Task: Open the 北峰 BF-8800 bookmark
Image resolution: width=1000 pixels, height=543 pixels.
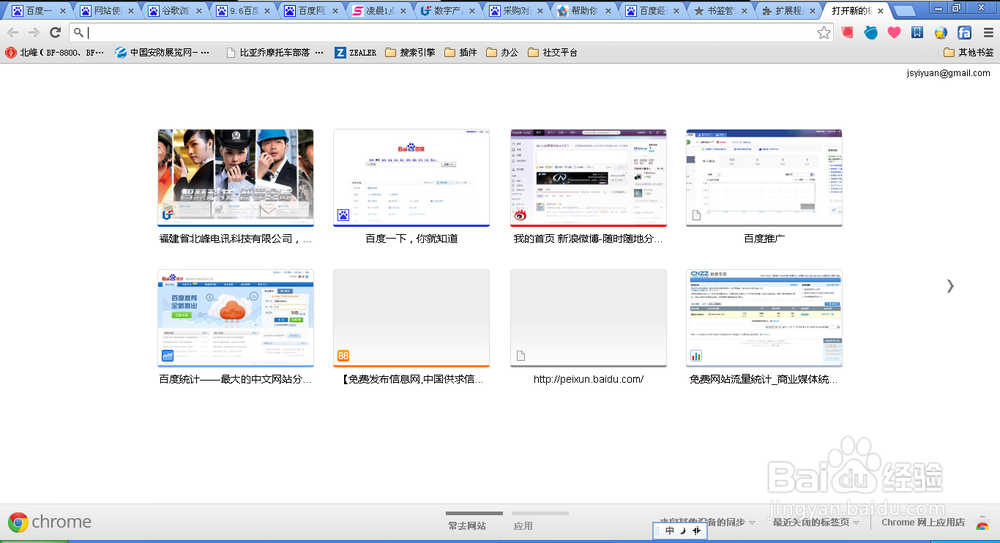Action: 54,52
